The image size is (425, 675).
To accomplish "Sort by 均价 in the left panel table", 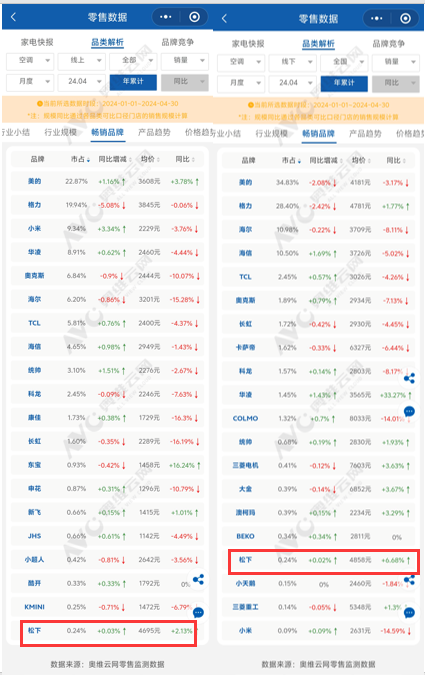I will pos(150,159).
